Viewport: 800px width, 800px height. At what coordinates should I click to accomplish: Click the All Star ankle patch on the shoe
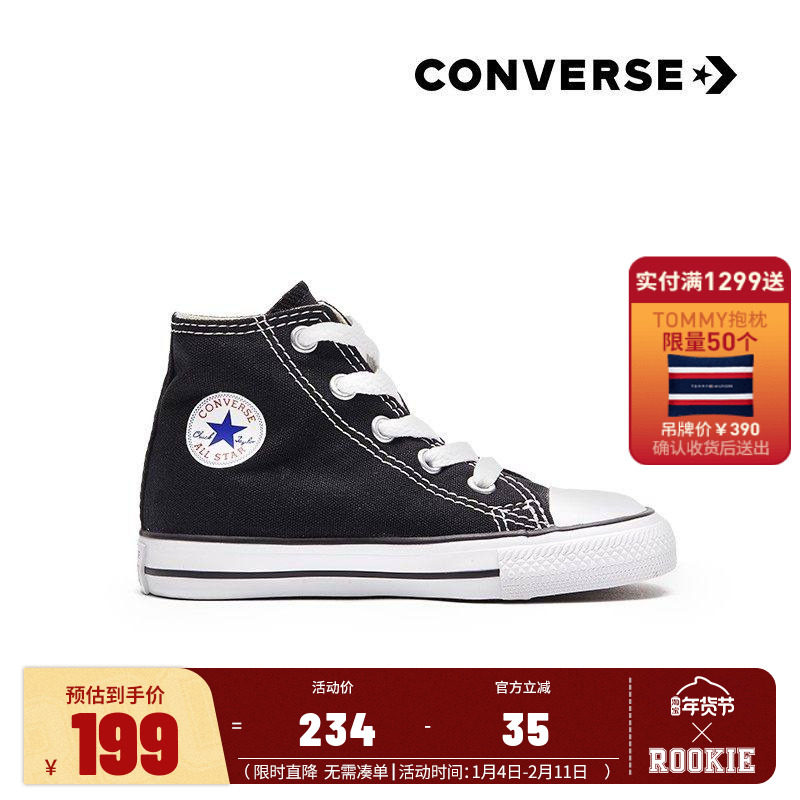pos(225,430)
